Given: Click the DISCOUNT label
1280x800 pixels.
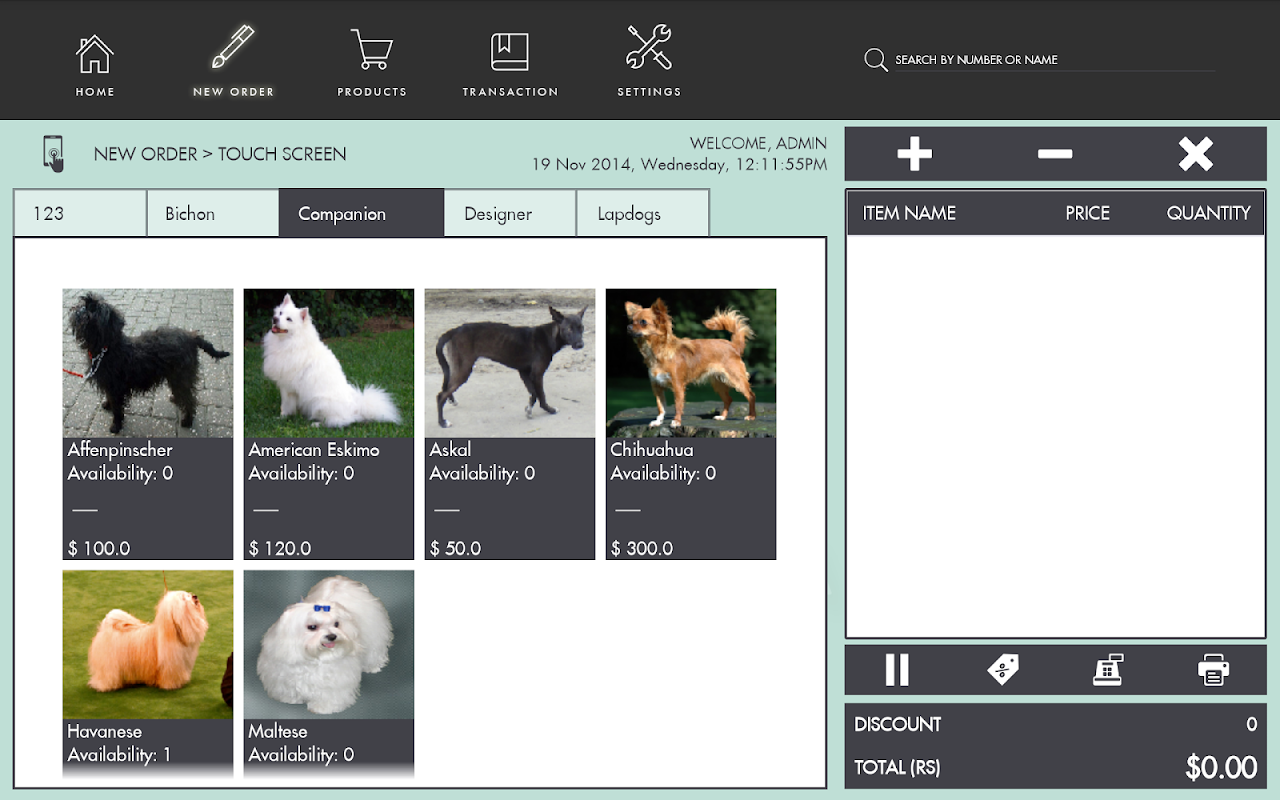Looking at the screenshot, I should click(897, 724).
